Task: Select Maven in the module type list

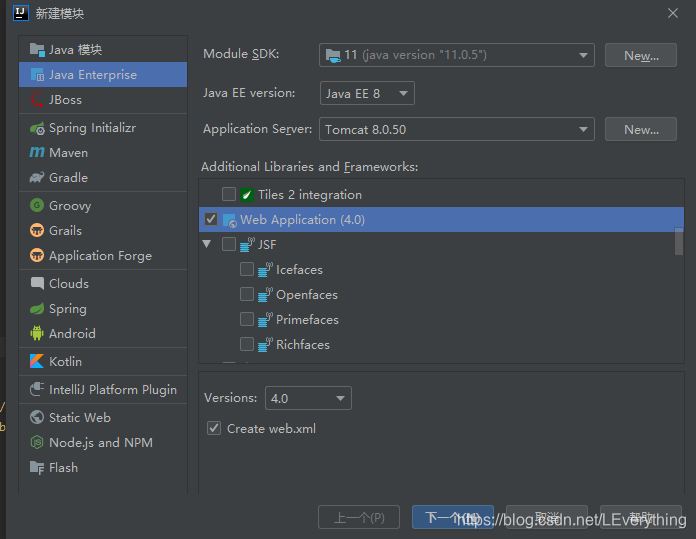Action: [x=103, y=153]
